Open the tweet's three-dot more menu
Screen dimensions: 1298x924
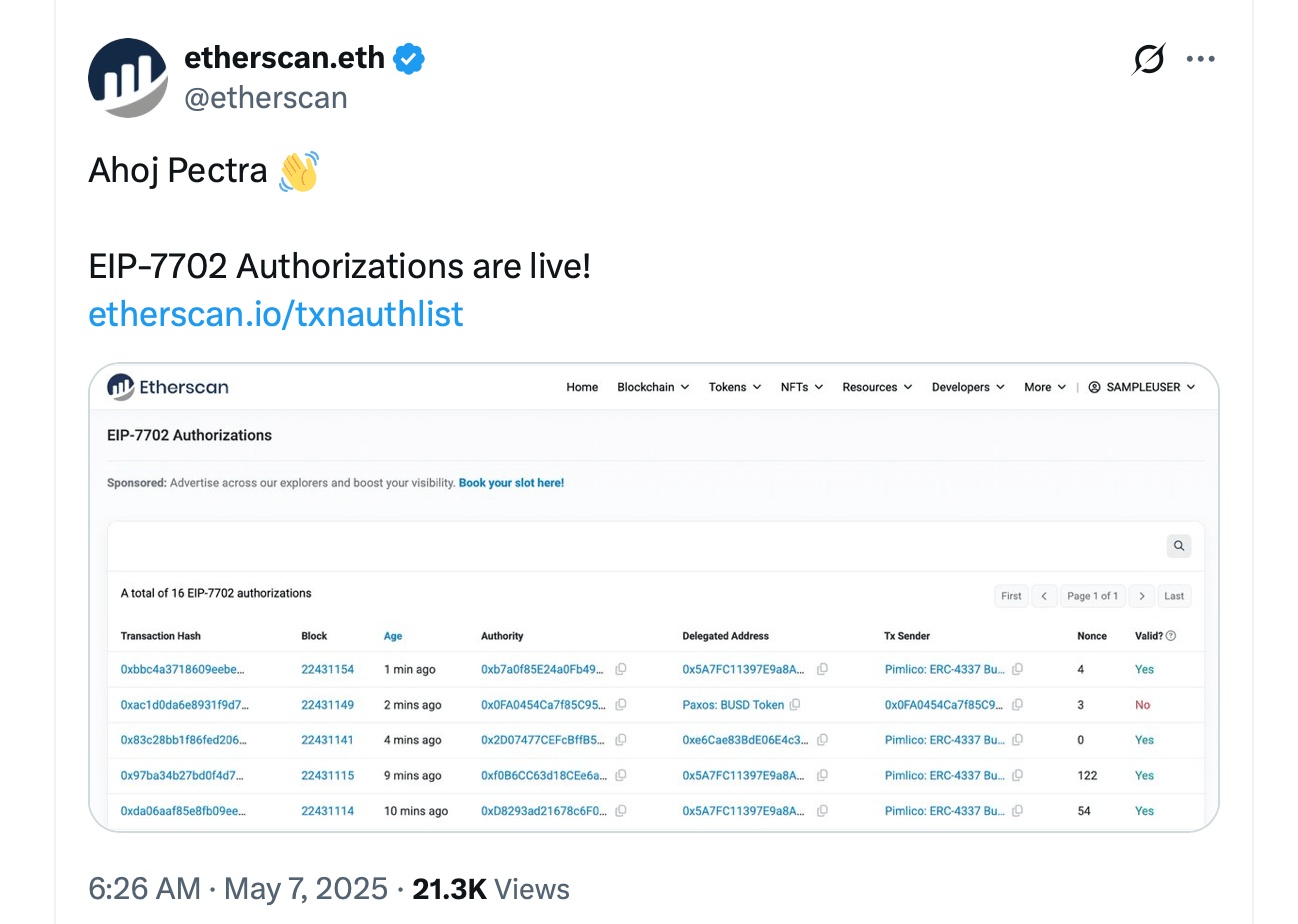pyautogui.click(x=1200, y=59)
